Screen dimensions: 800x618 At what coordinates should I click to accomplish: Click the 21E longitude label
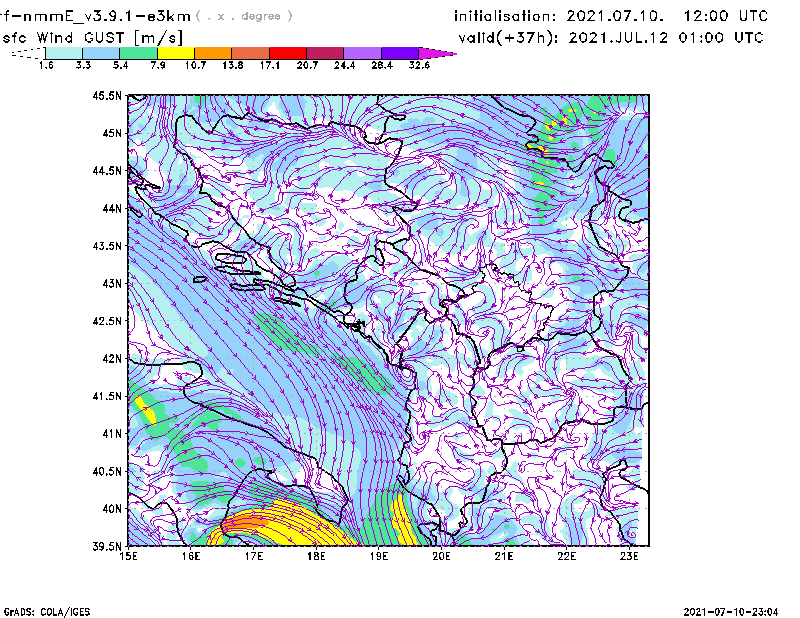[504, 556]
